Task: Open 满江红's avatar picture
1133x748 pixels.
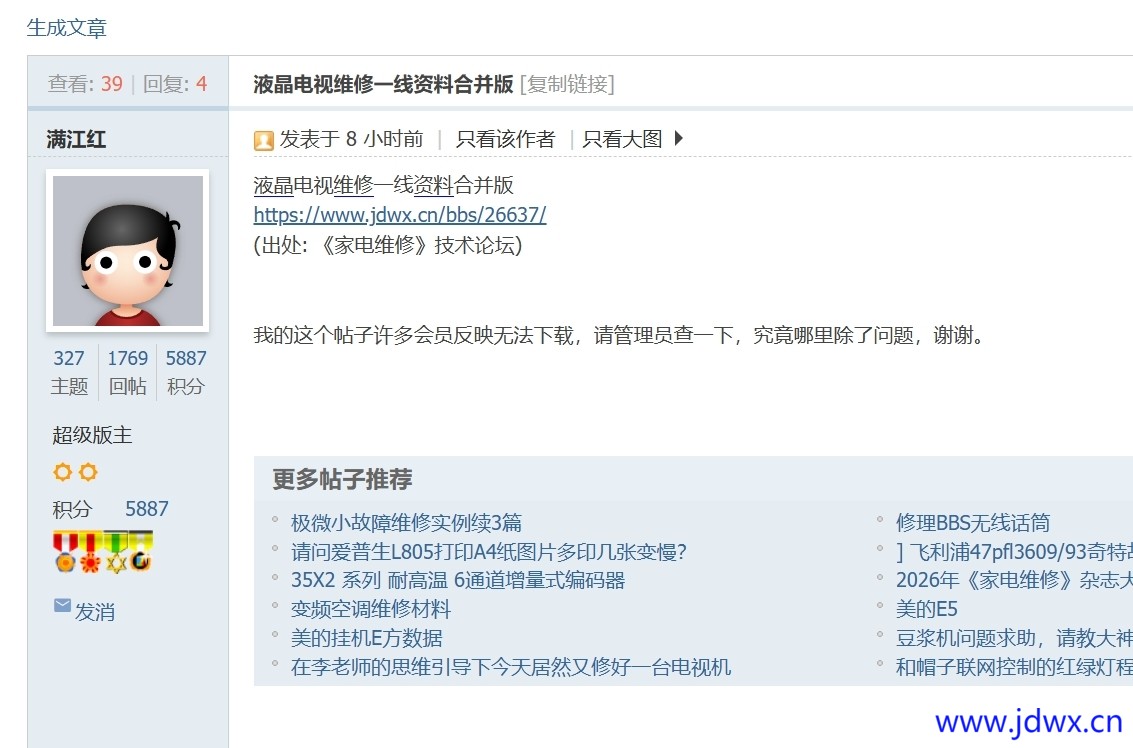Action: 127,251
